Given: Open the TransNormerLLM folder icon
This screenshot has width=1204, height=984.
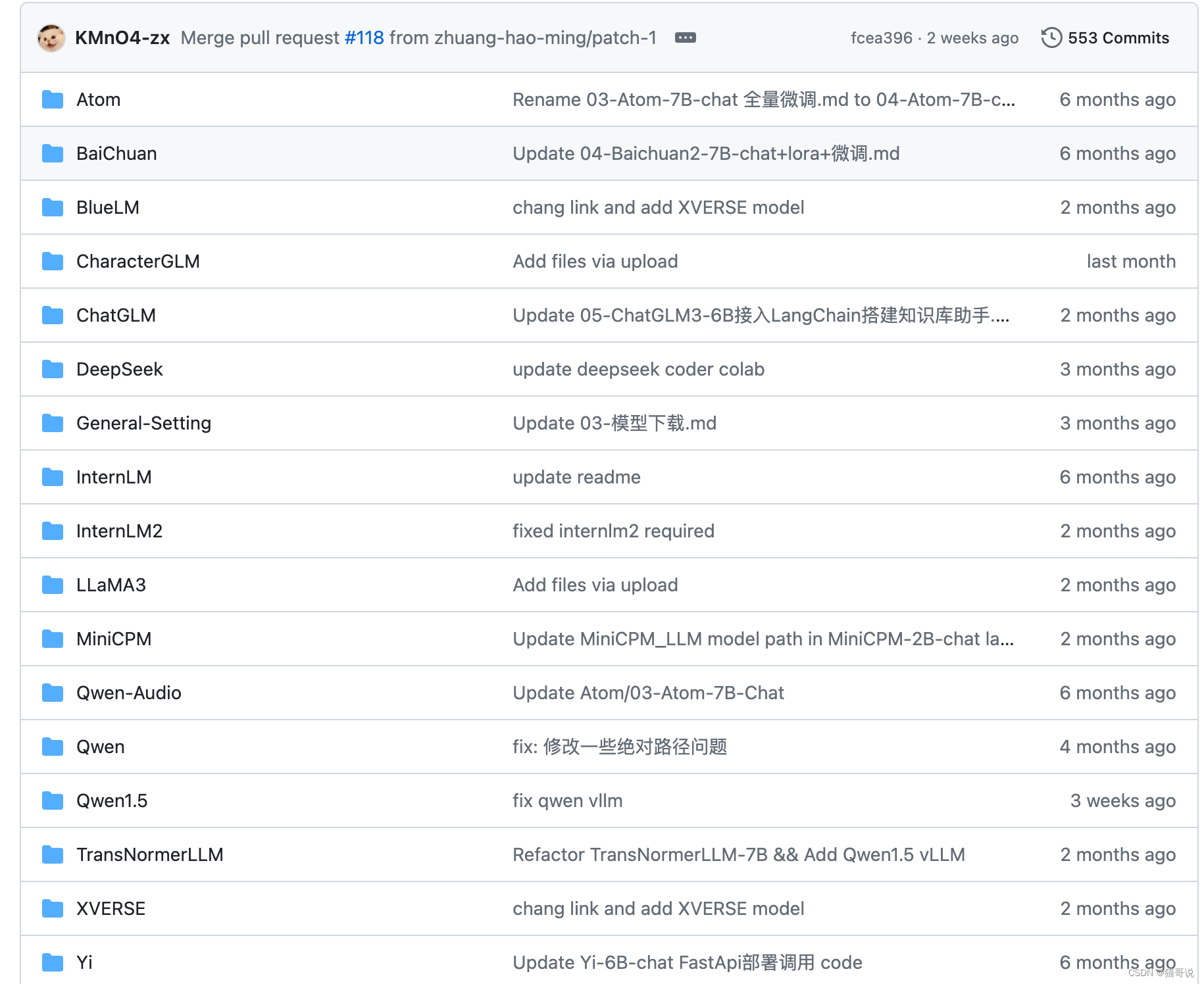Looking at the screenshot, I should click(52, 854).
